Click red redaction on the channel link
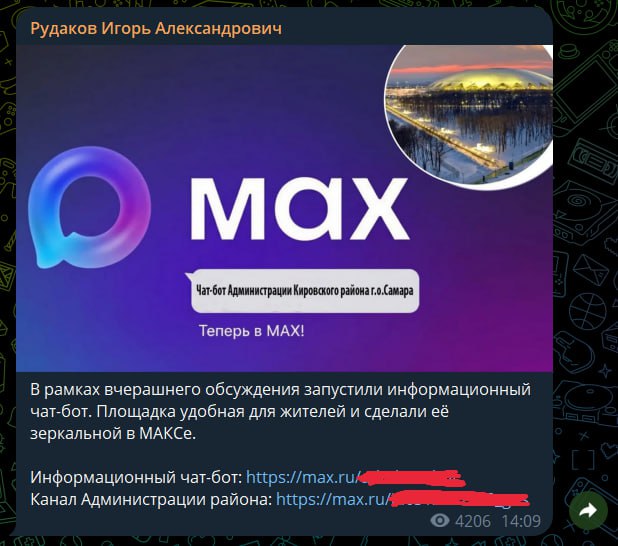 459,499
